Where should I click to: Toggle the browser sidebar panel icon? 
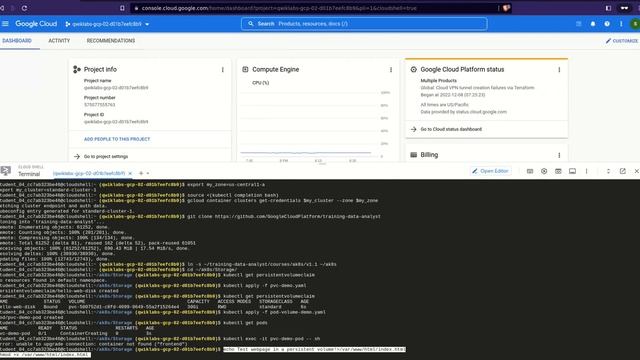tap(608, 8)
